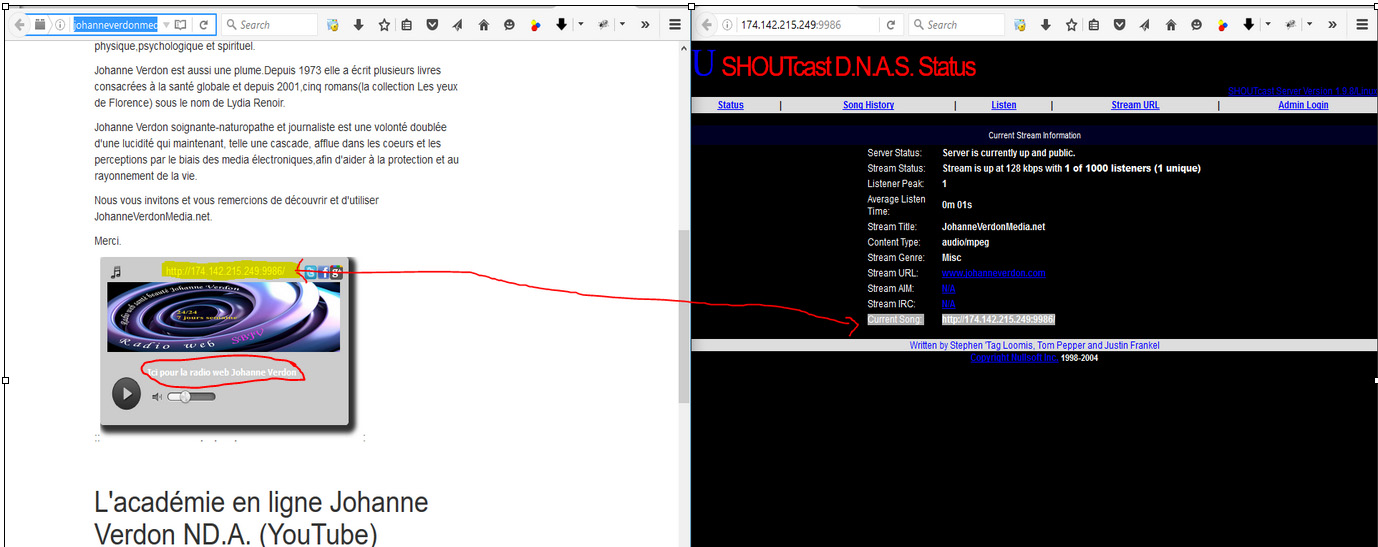Expand the overflow chevron in left browser toolbar
This screenshot has height=547, width=1378.
pos(645,24)
